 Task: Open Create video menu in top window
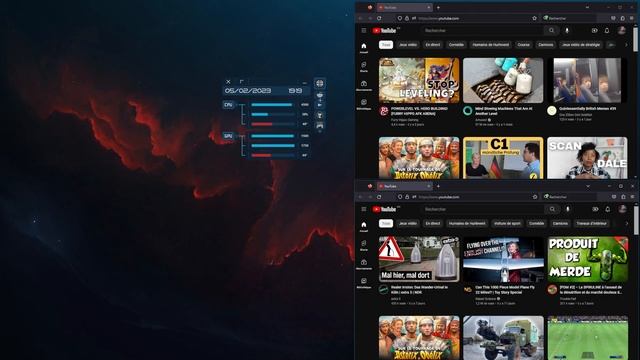click(x=594, y=31)
